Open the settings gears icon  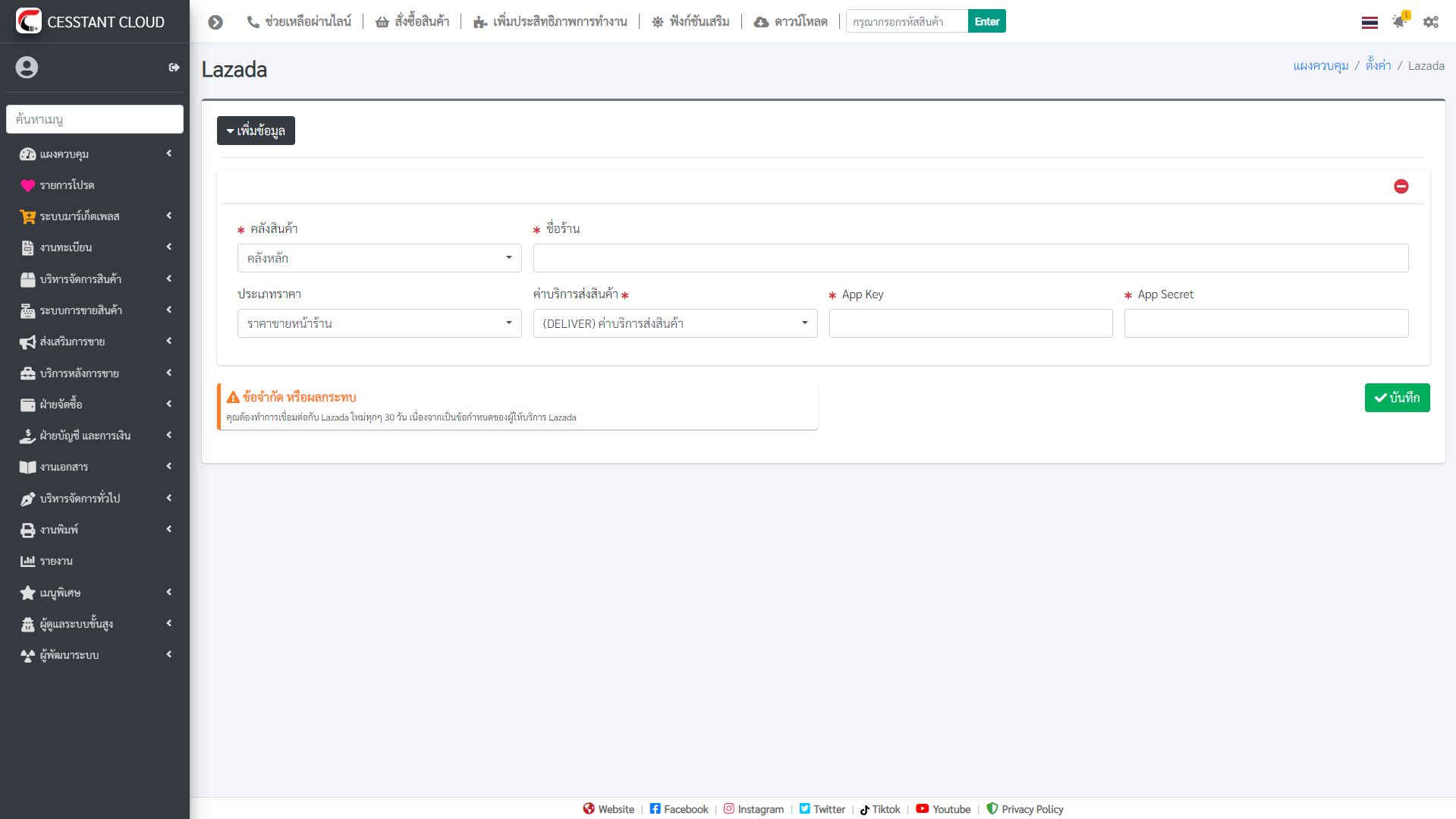click(x=1431, y=22)
